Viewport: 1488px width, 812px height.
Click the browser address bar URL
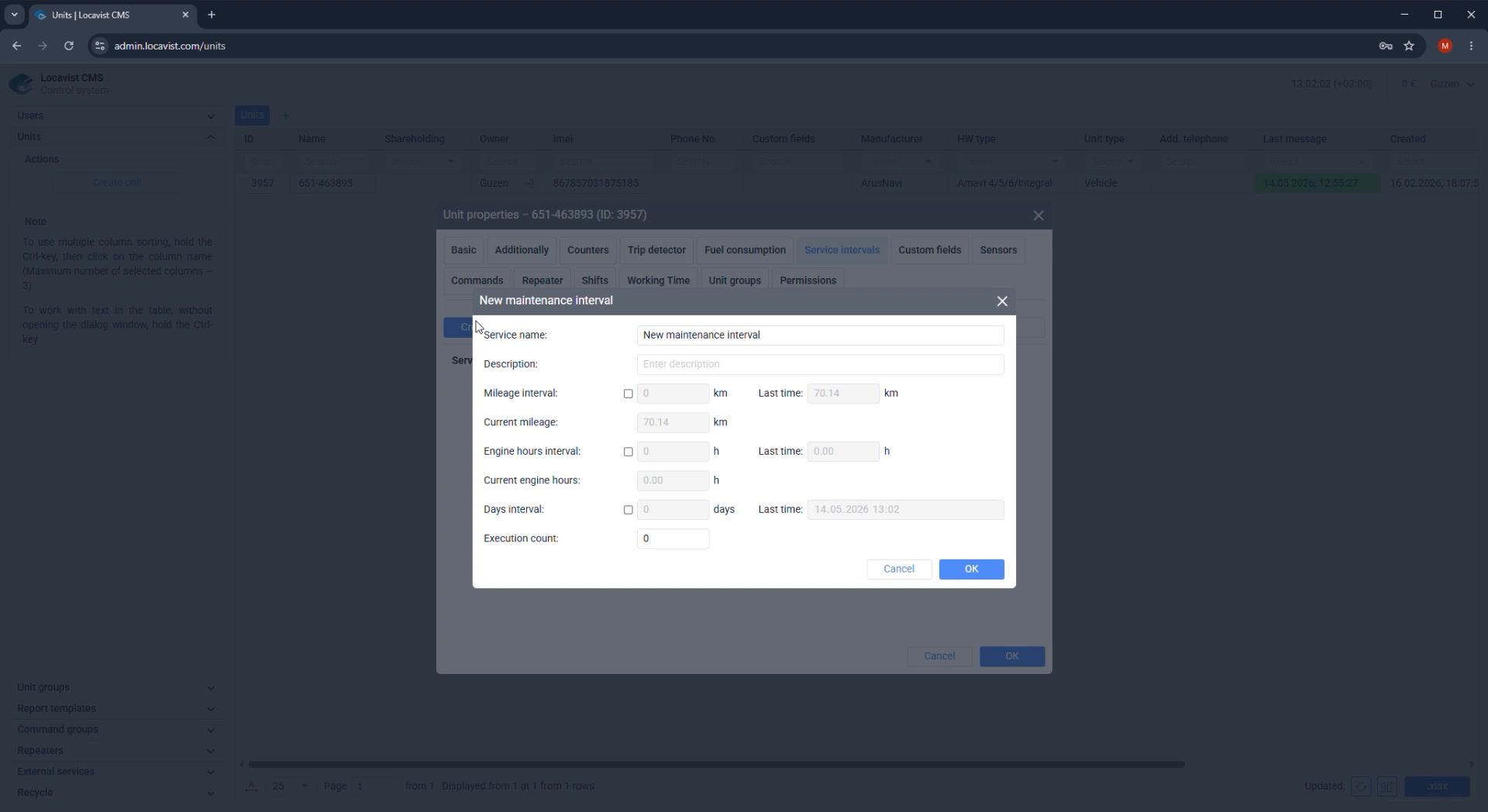170,46
